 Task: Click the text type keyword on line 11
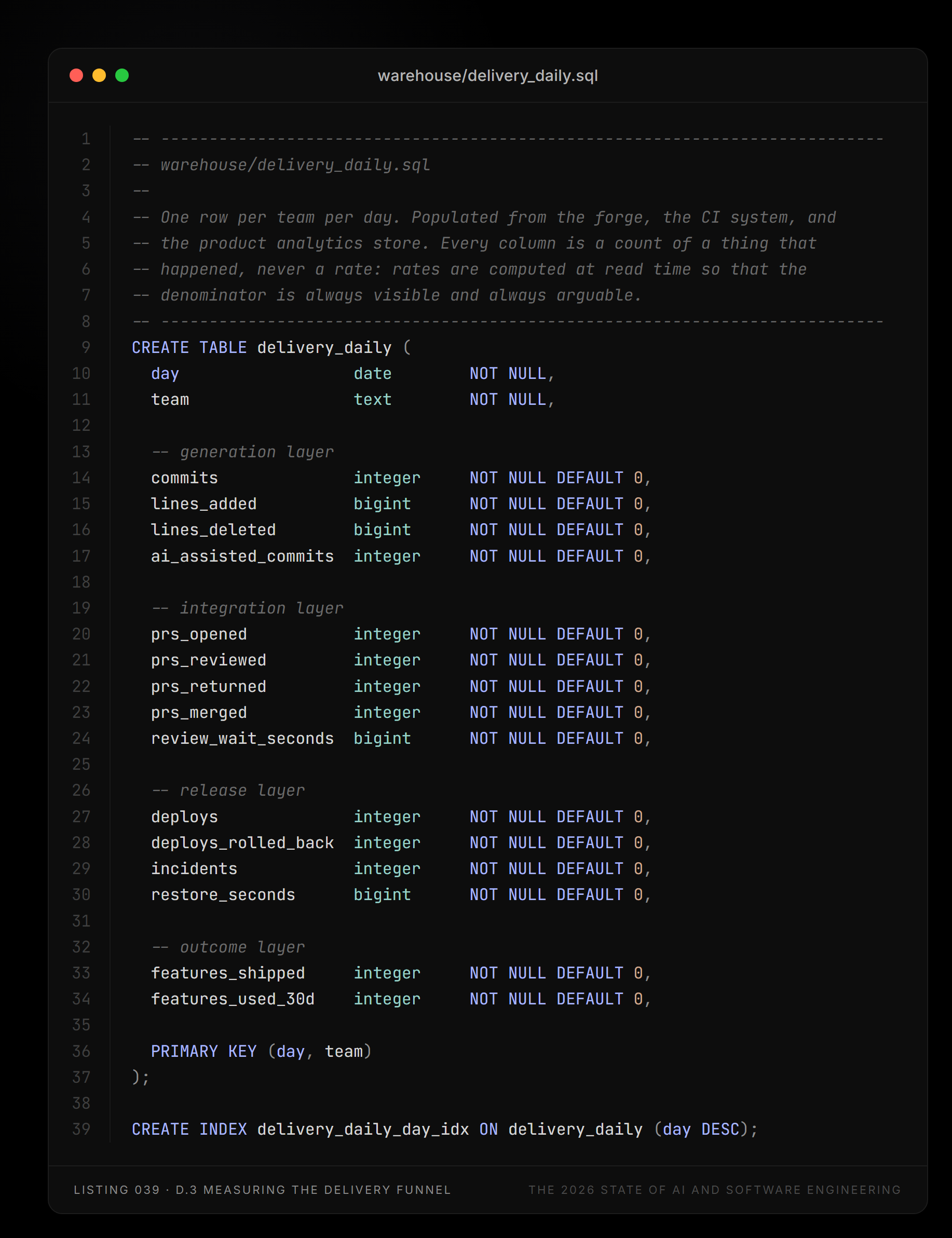(373, 400)
